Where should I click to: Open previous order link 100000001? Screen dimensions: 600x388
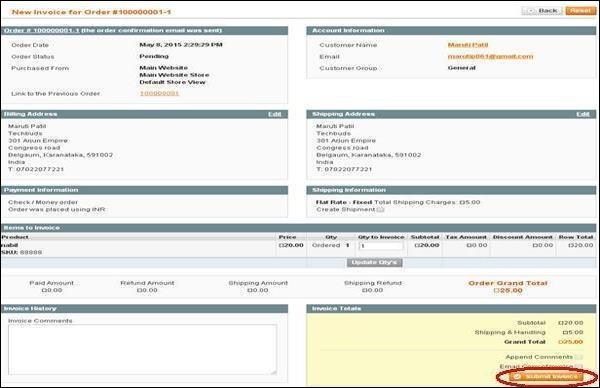159,93
